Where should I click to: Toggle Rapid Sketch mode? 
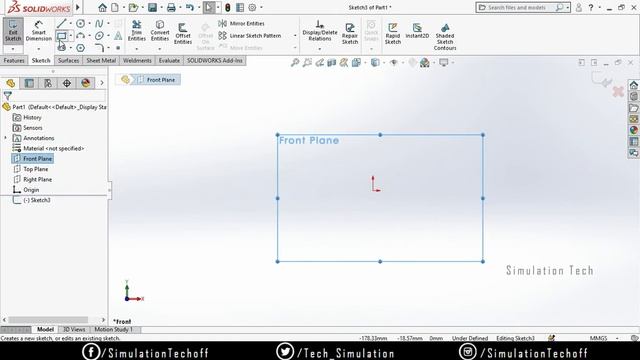393,33
